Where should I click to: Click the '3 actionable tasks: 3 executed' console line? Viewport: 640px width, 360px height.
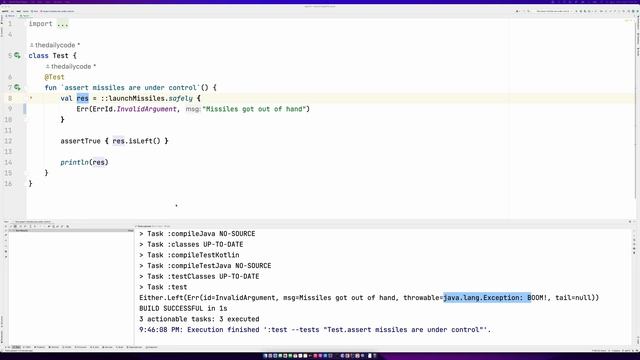pos(199,319)
